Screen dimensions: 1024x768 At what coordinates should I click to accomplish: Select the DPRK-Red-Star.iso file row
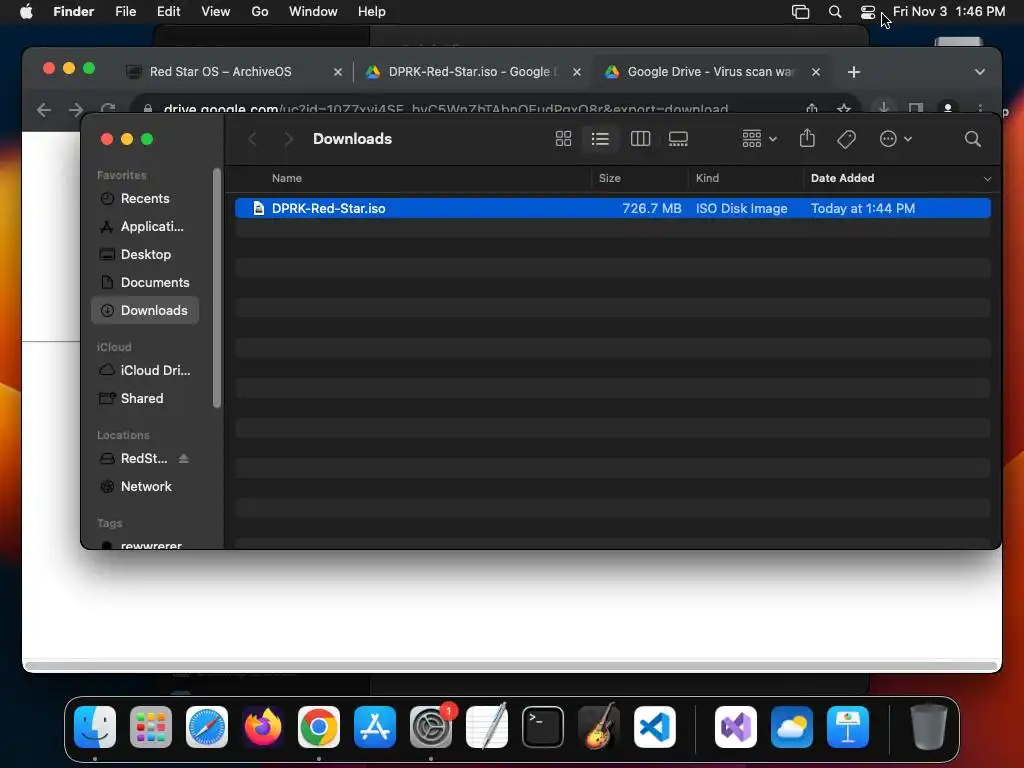pyautogui.click(x=613, y=208)
